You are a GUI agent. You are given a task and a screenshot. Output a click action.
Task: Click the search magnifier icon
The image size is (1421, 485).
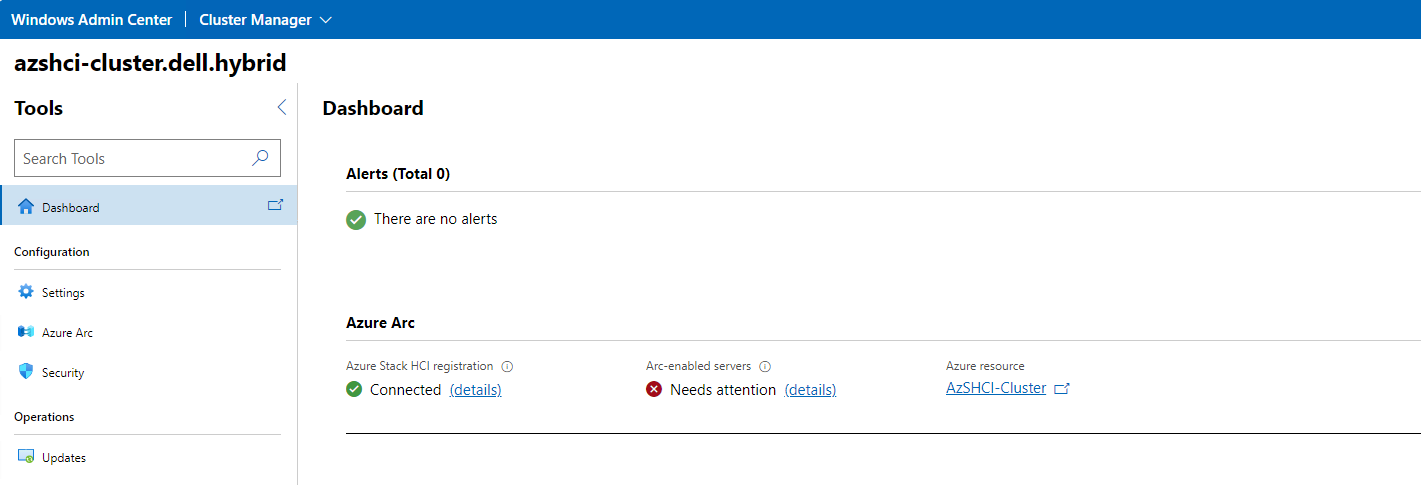[260, 158]
